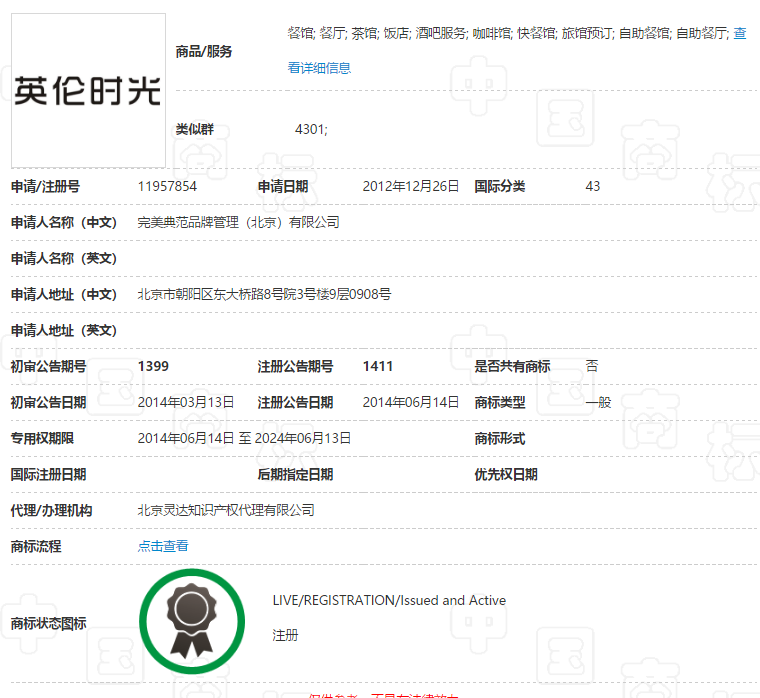Click the trademark type value 一般

(599, 402)
